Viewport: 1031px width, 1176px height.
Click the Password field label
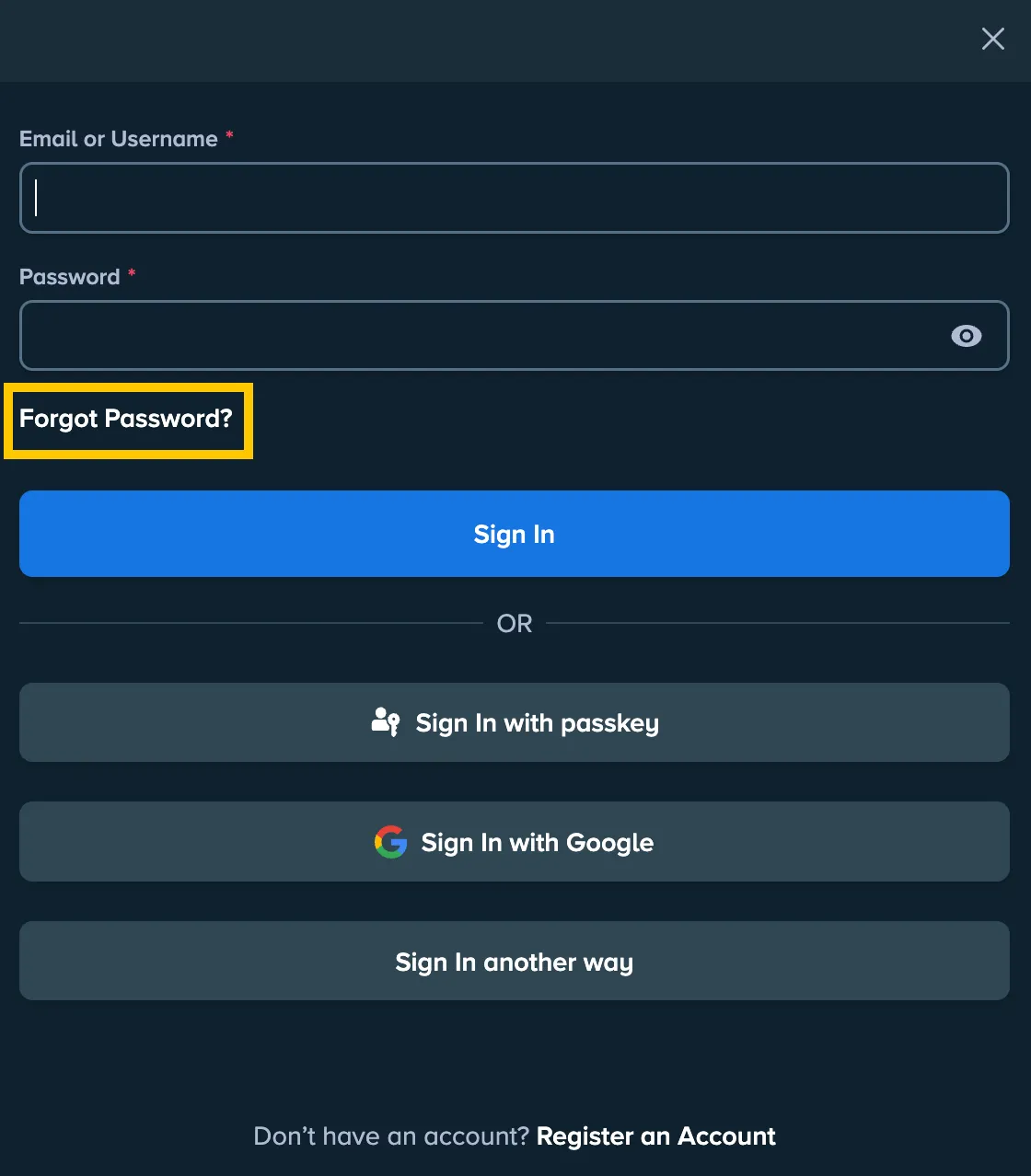70,277
